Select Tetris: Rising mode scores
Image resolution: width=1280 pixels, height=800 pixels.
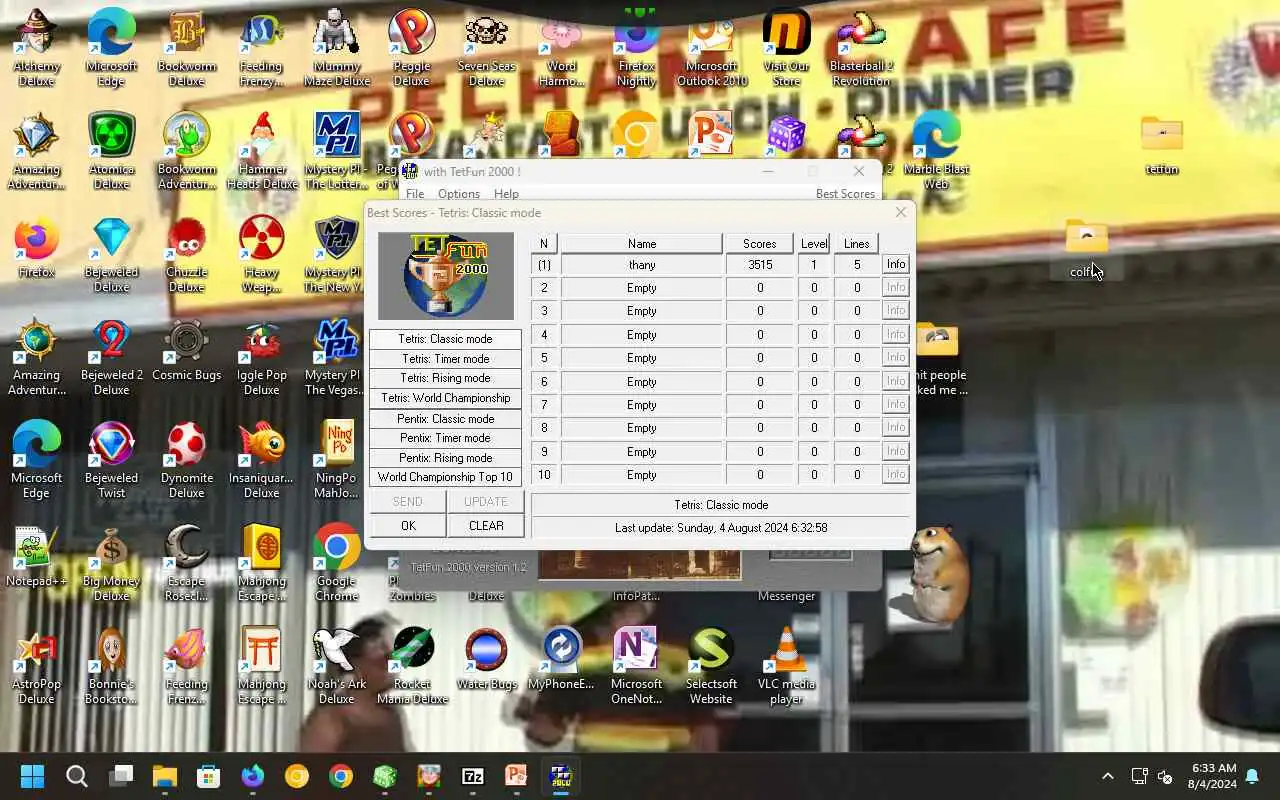pyautogui.click(x=445, y=378)
